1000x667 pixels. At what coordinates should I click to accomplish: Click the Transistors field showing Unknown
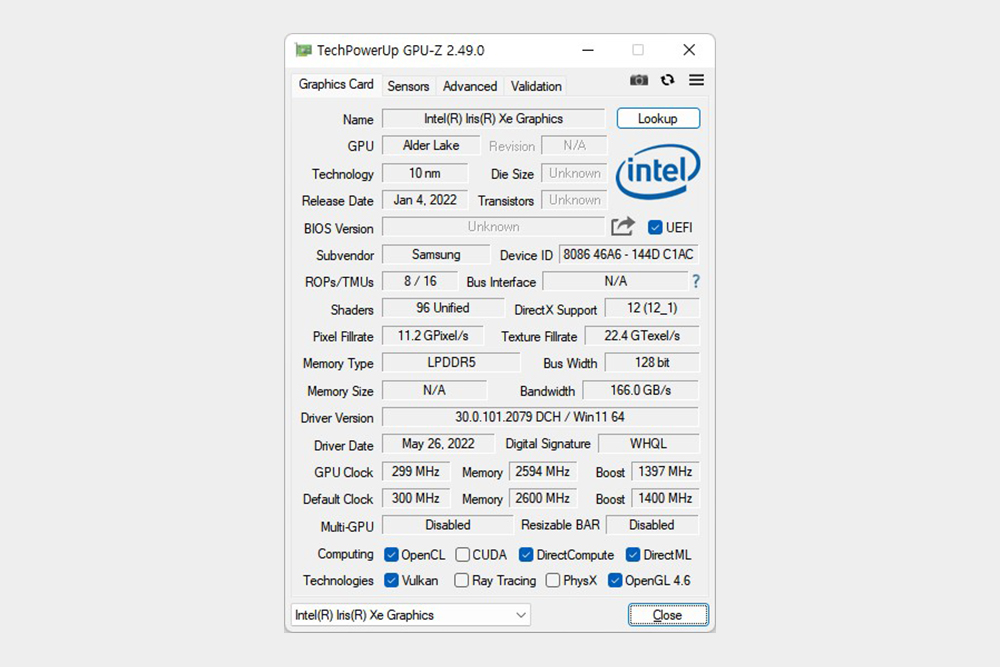coord(575,200)
